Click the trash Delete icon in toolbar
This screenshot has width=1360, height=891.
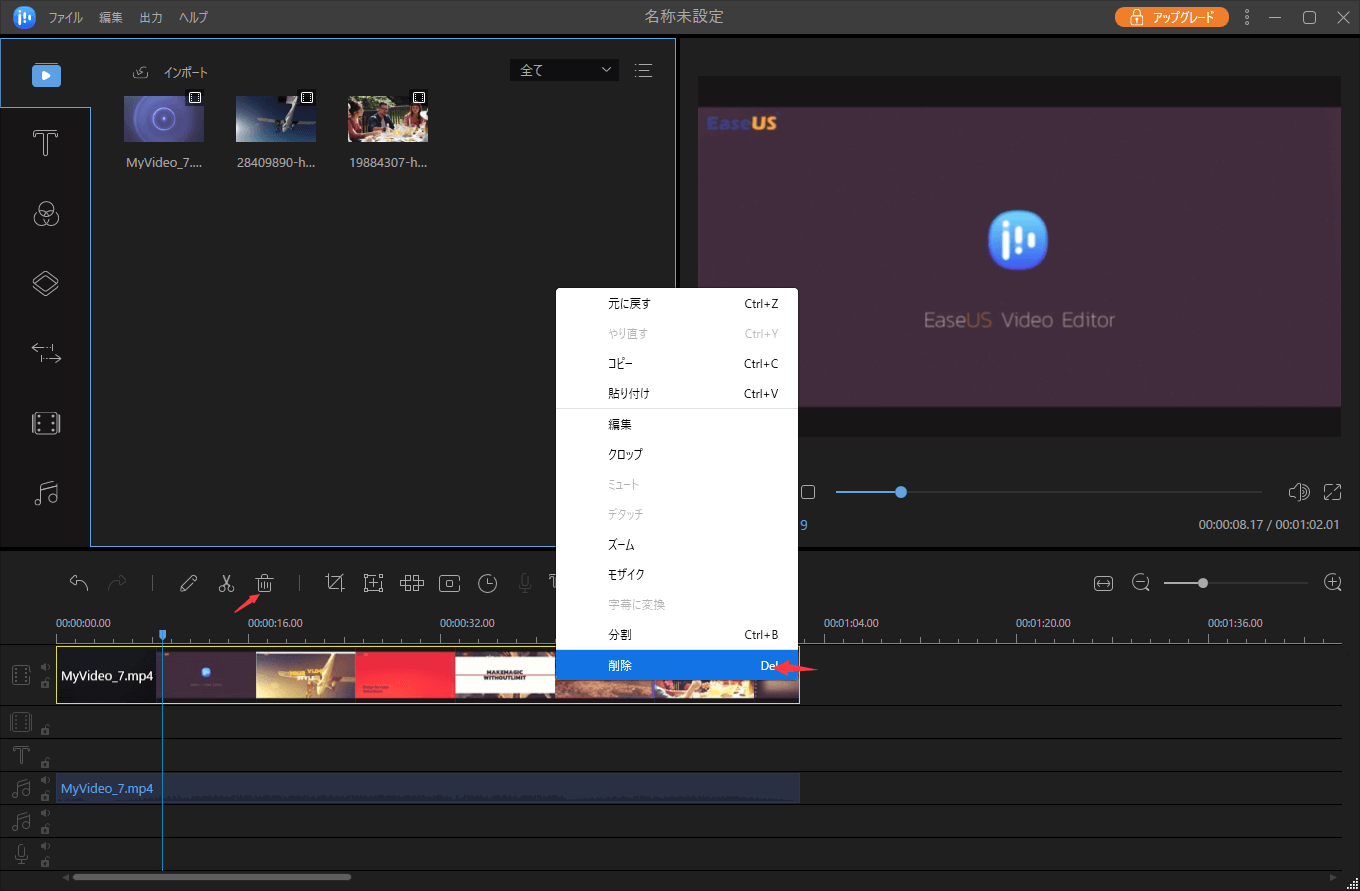[265, 583]
